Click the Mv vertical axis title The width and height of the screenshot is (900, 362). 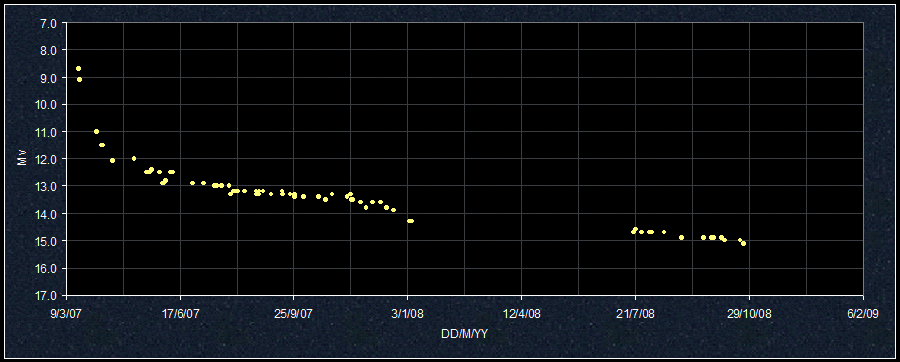coord(22,159)
